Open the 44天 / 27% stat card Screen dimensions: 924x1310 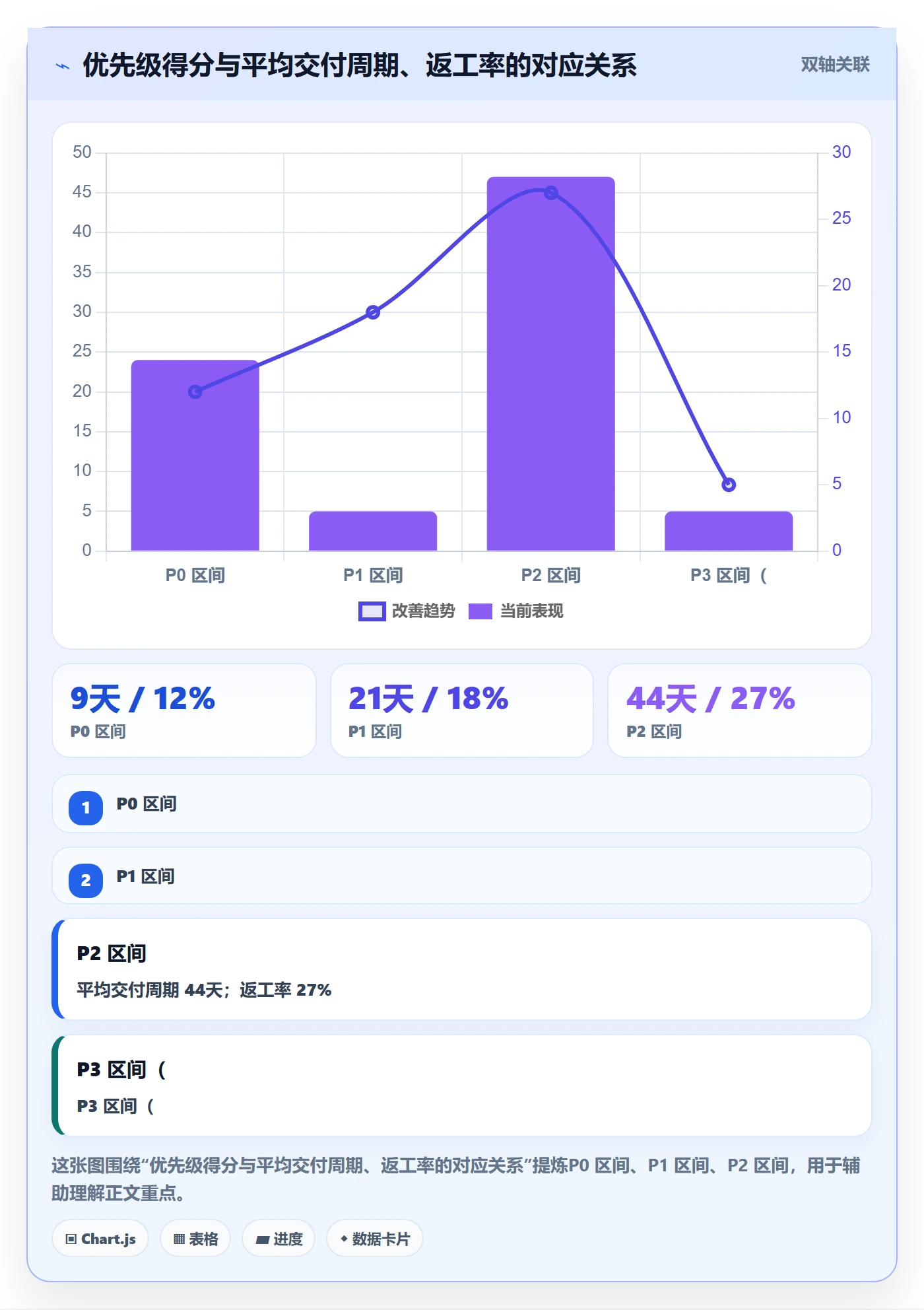tap(739, 710)
